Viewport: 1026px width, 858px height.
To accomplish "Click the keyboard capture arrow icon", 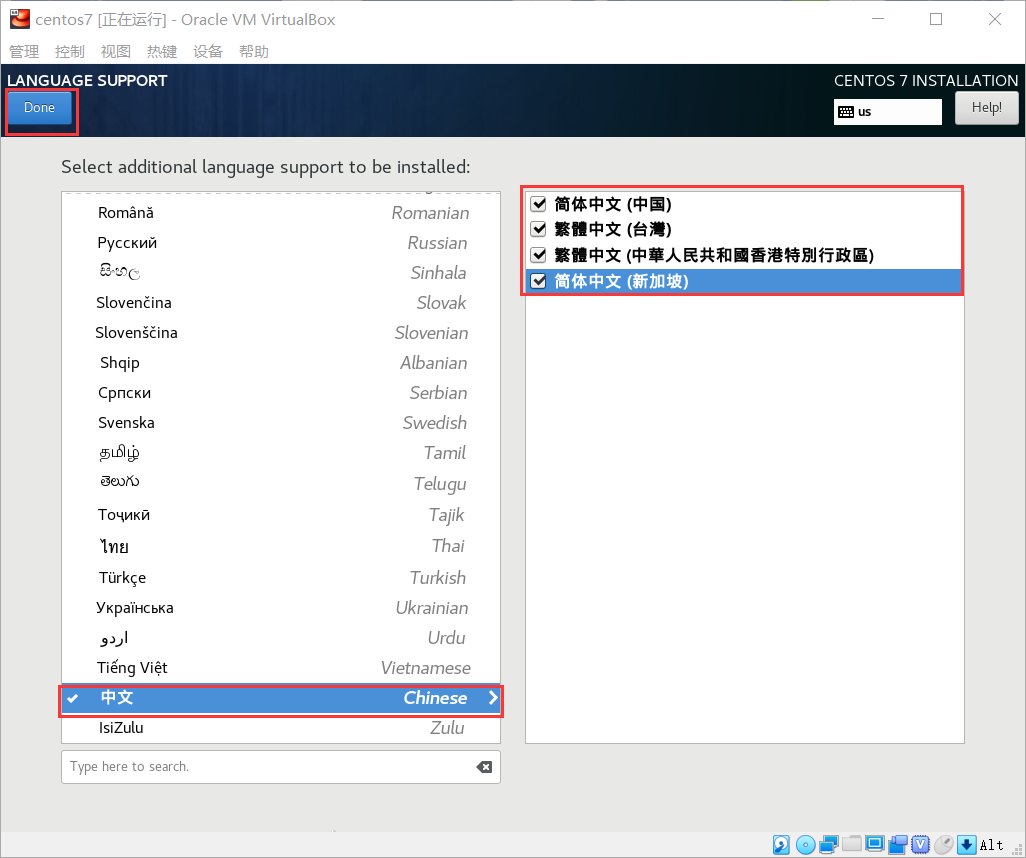I will coord(966,844).
